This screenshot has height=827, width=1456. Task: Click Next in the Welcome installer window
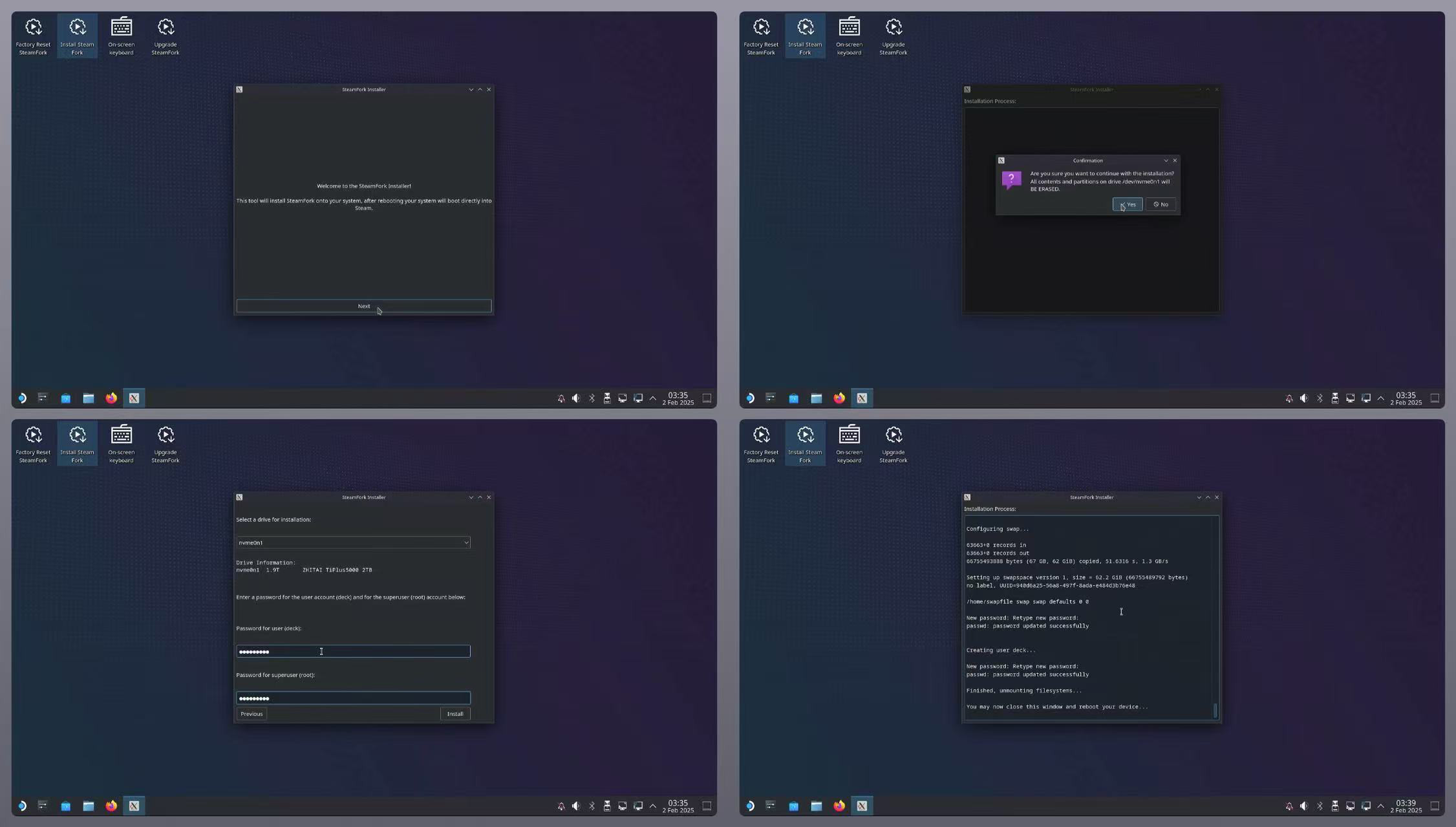(x=363, y=306)
